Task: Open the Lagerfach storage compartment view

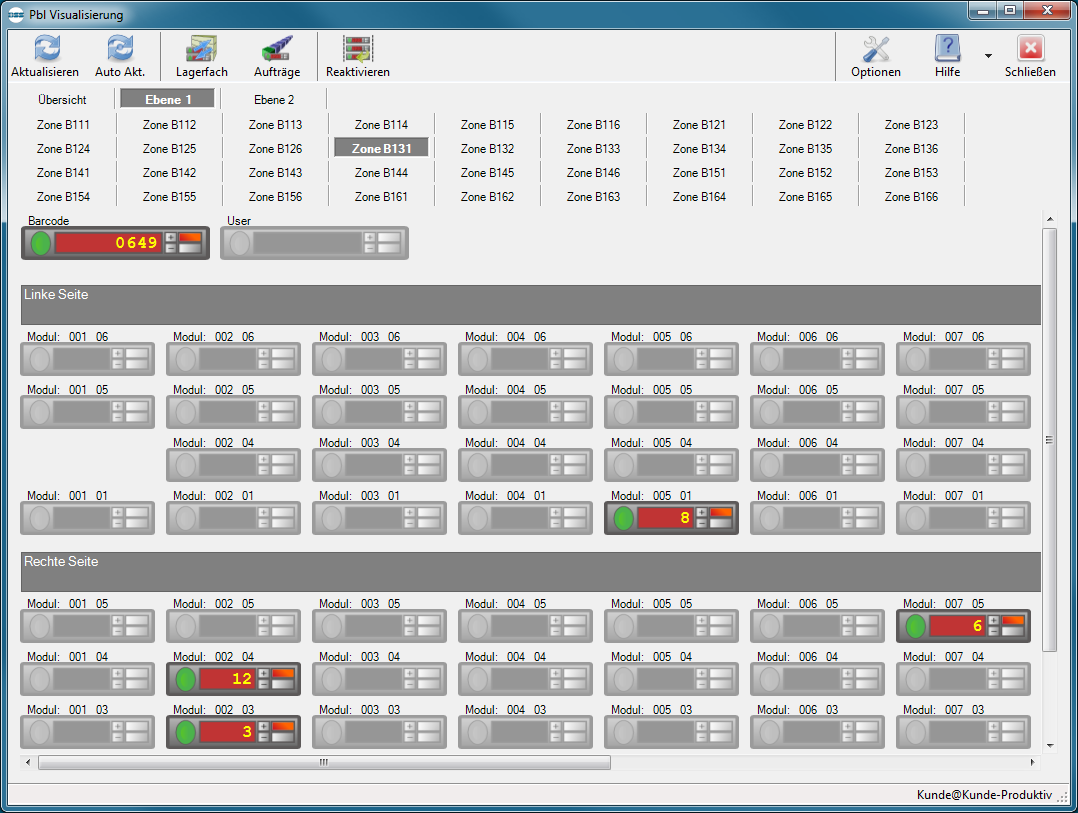Action: (x=201, y=48)
